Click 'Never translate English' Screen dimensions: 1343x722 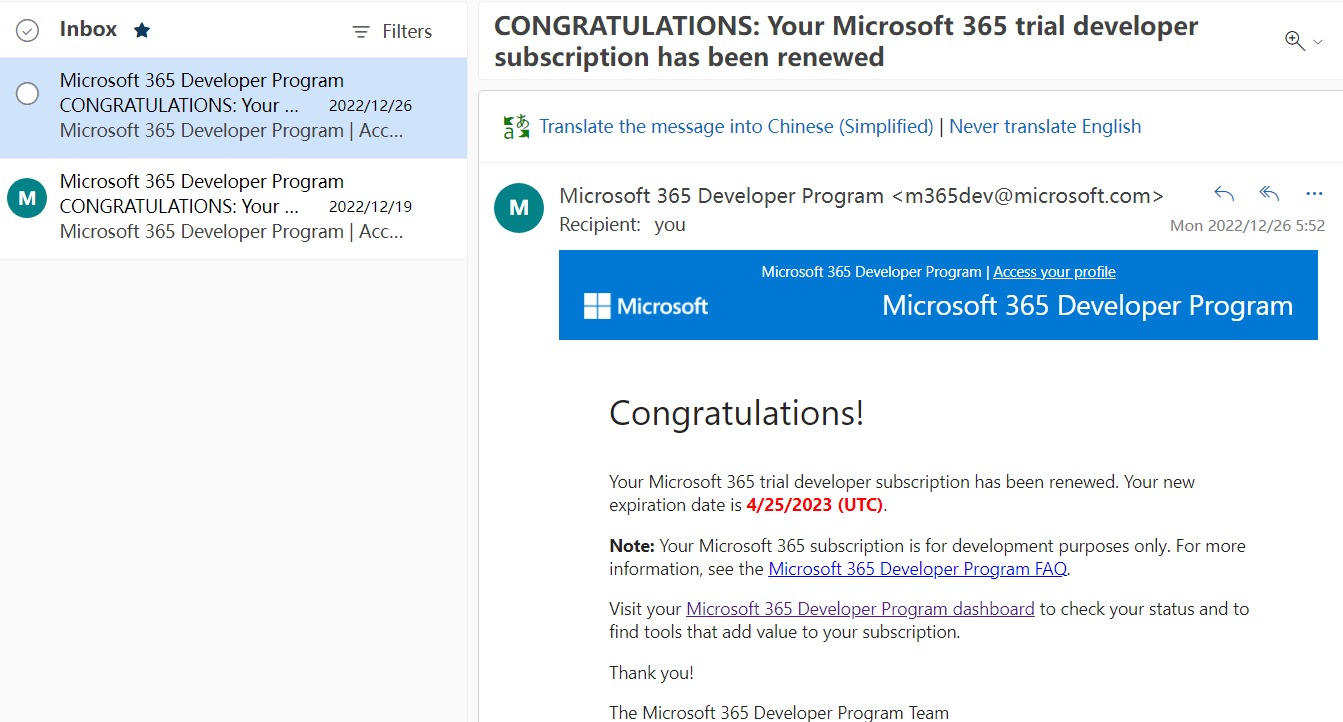[x=1045, y=125]
